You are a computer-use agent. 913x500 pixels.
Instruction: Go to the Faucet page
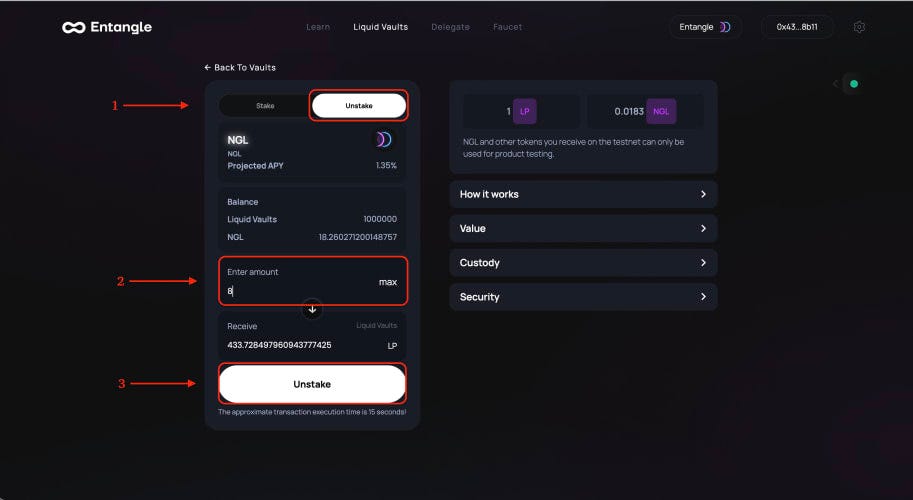pyautogui.click(x=507, y=27)
